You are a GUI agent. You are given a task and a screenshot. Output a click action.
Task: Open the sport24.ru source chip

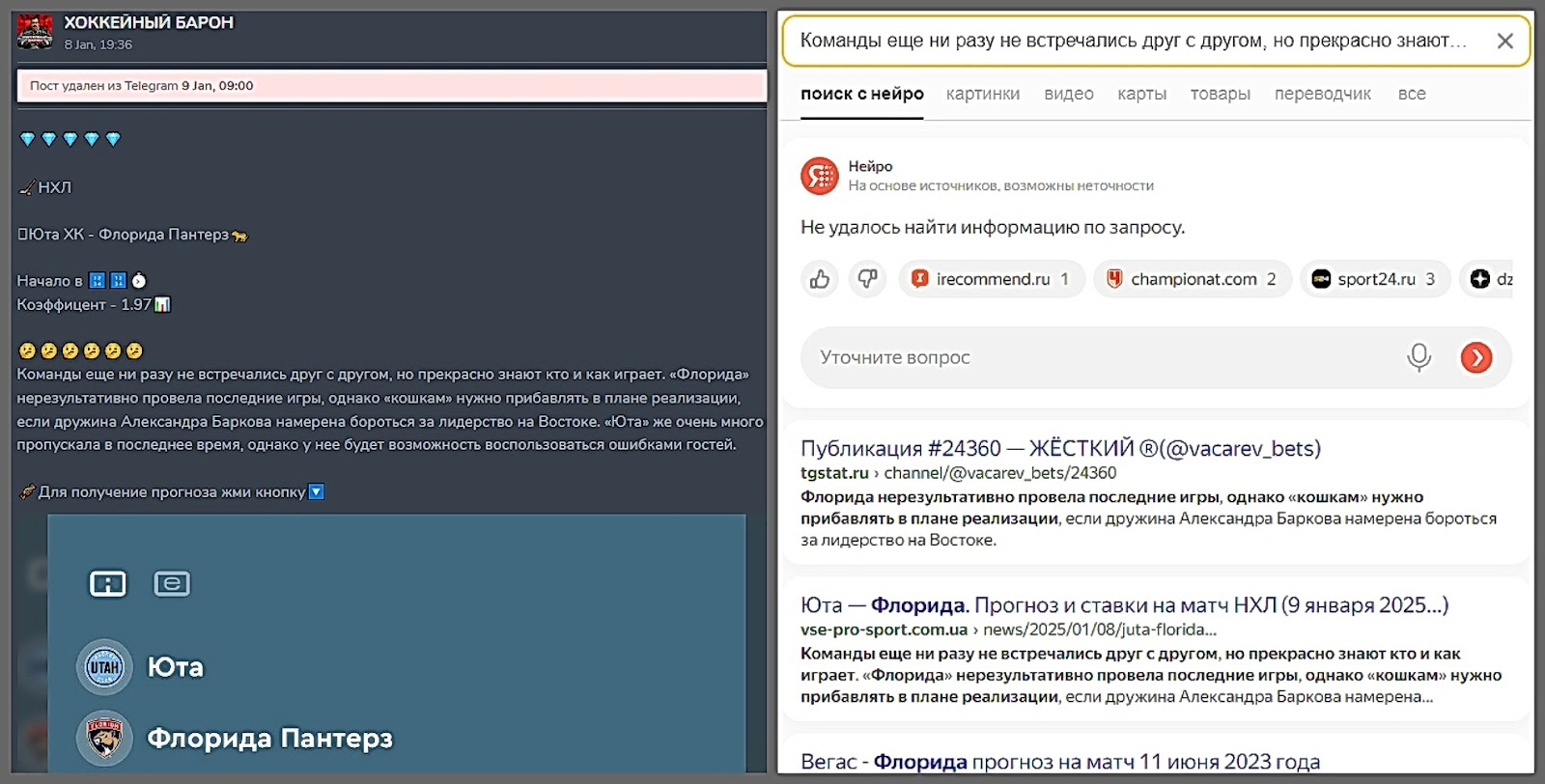1374,279
